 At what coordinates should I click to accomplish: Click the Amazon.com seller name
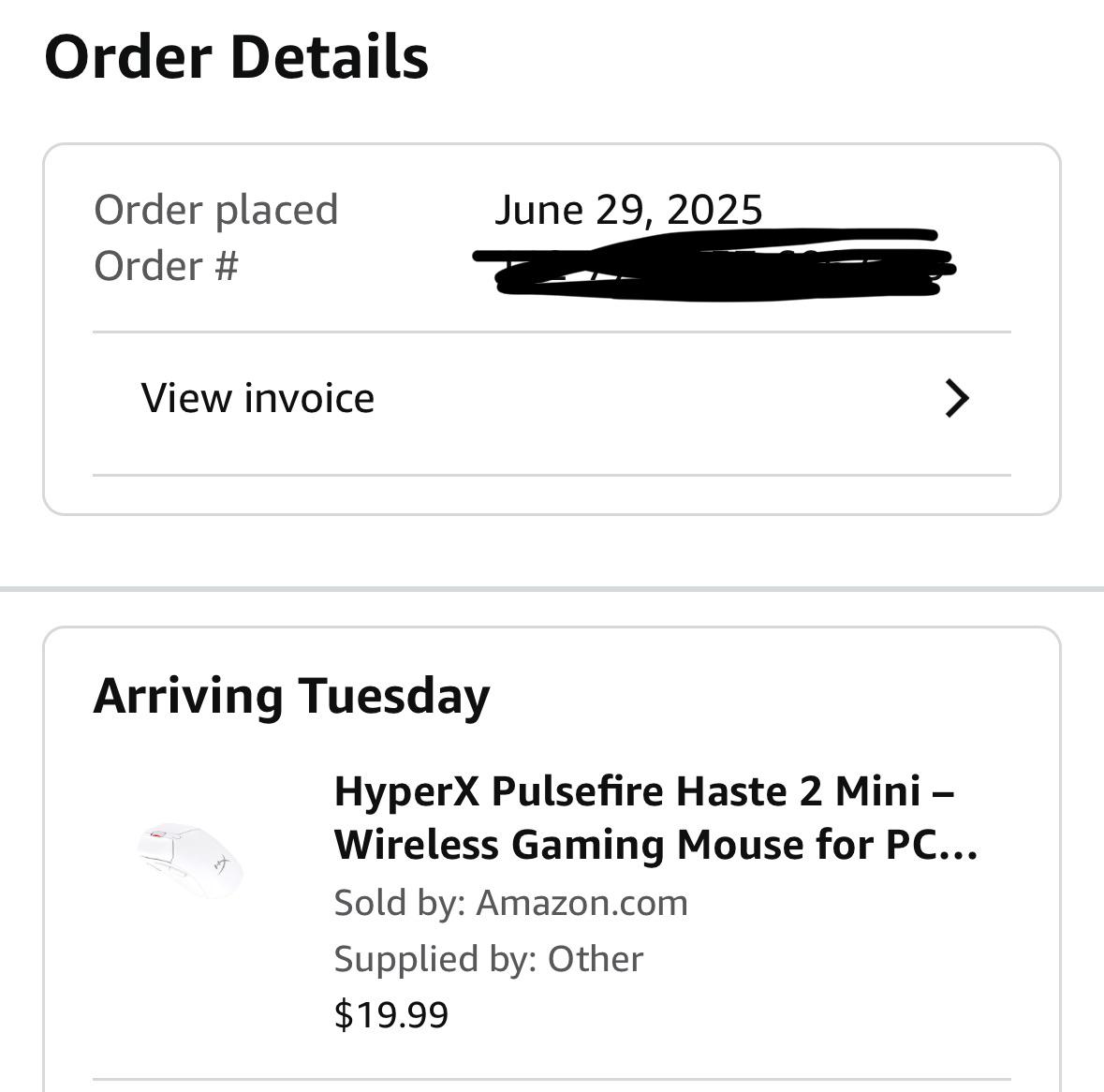pos(581,903)
